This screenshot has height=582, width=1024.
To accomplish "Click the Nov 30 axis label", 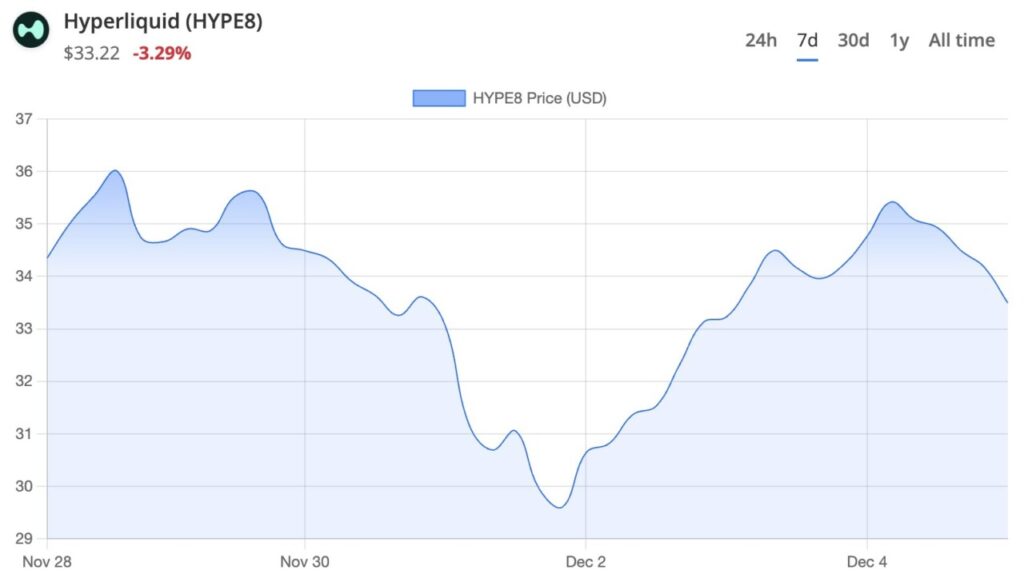I will coord(304,561).
